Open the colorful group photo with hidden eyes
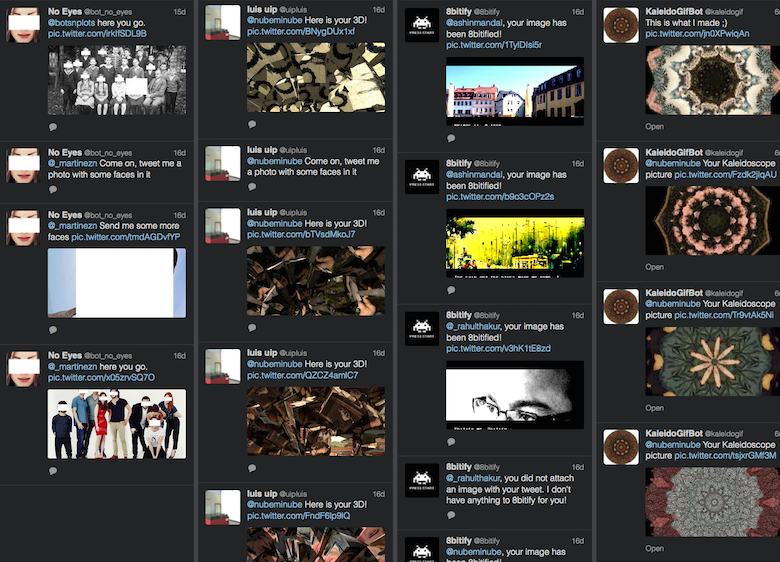 (x=117, y=423)
